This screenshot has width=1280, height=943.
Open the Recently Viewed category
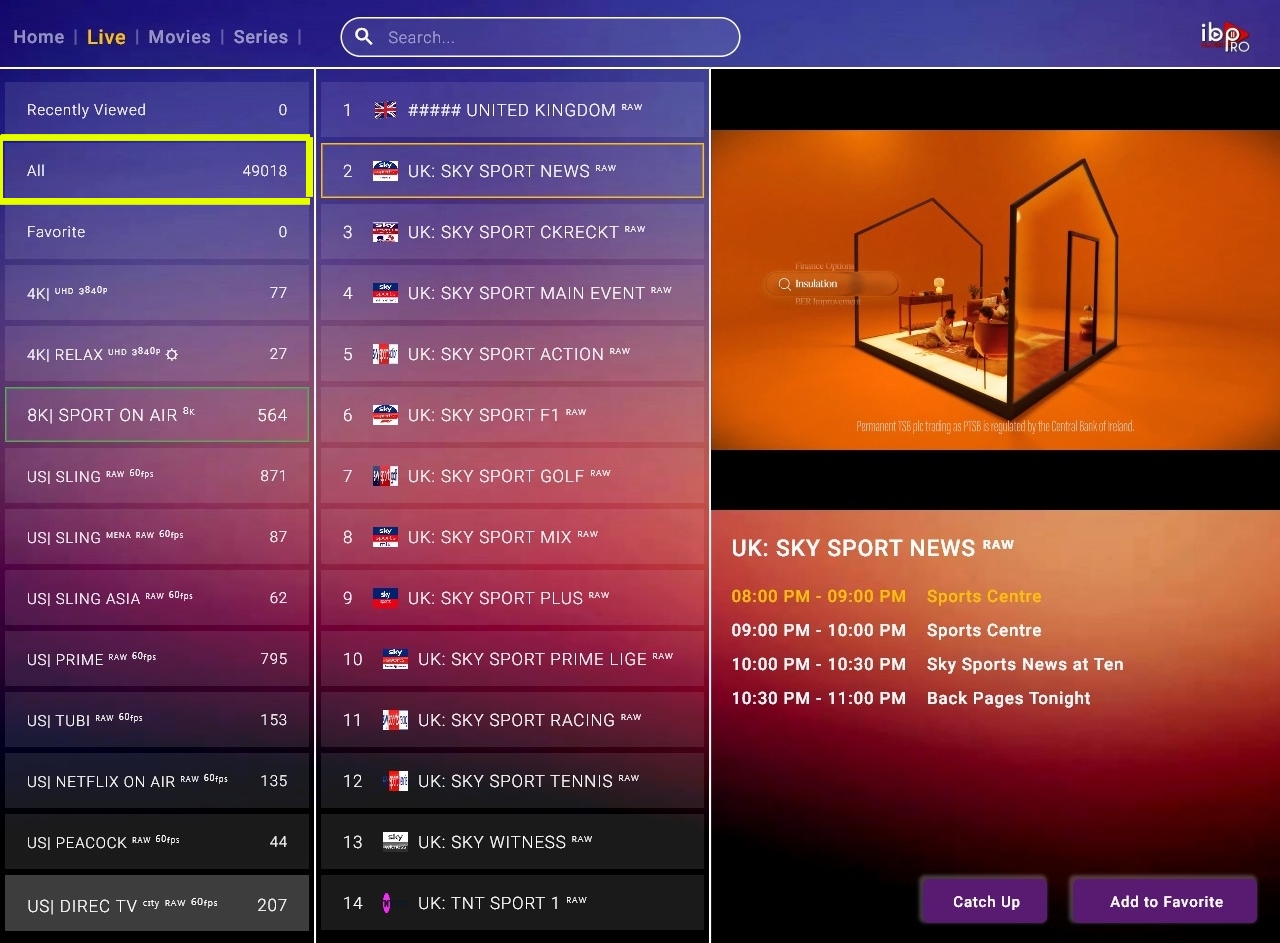(156, 110)
